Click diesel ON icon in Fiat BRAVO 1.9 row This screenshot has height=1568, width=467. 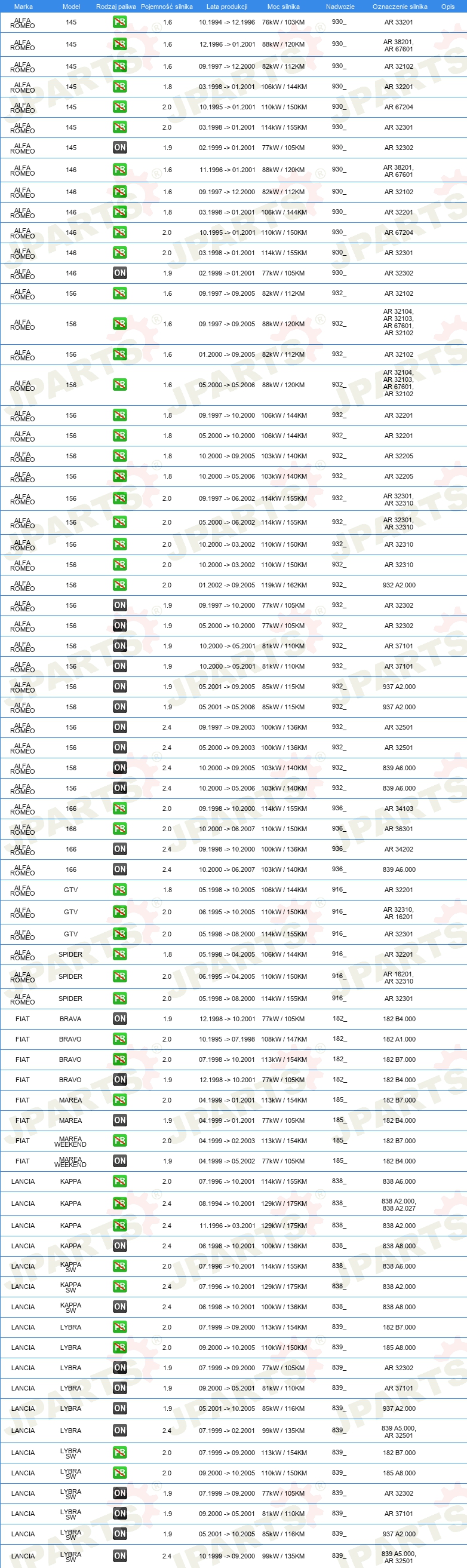tap(120, 1079)
